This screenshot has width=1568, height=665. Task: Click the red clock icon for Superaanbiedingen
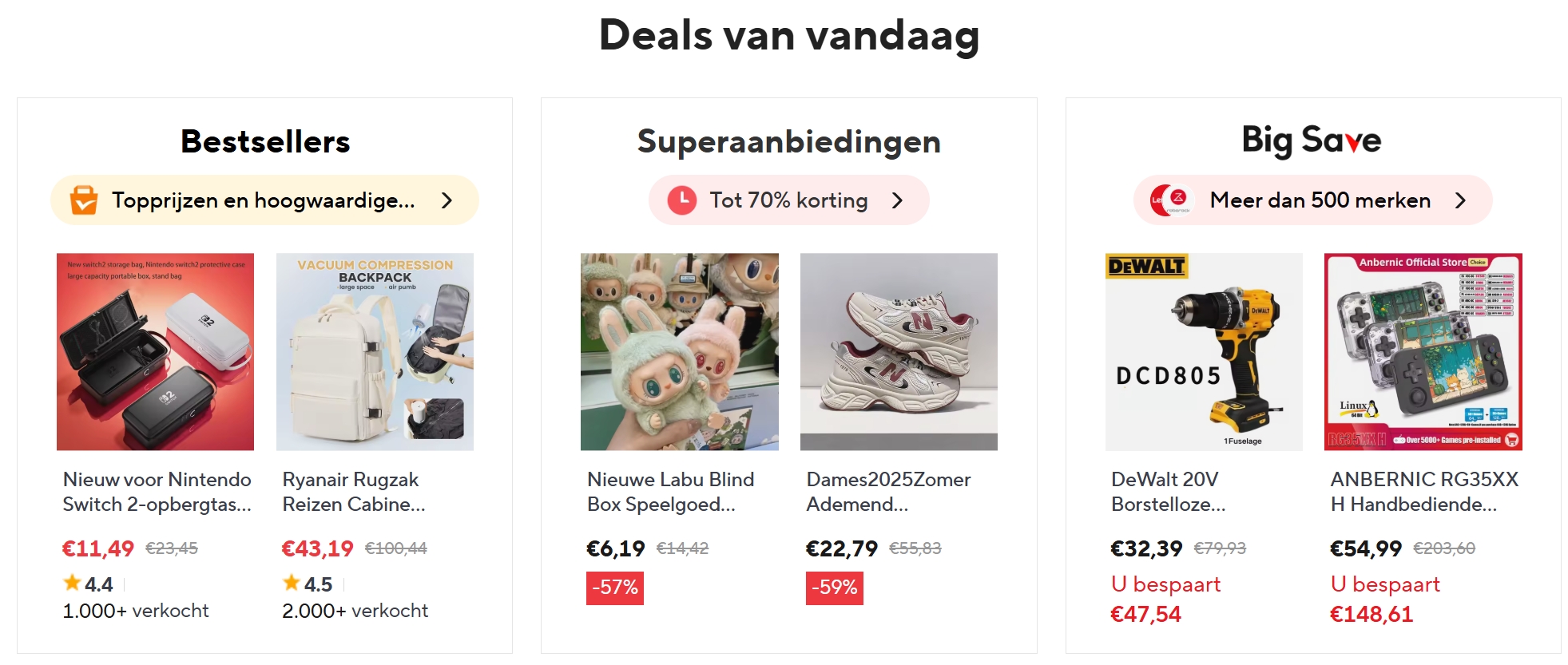point(682,200)
